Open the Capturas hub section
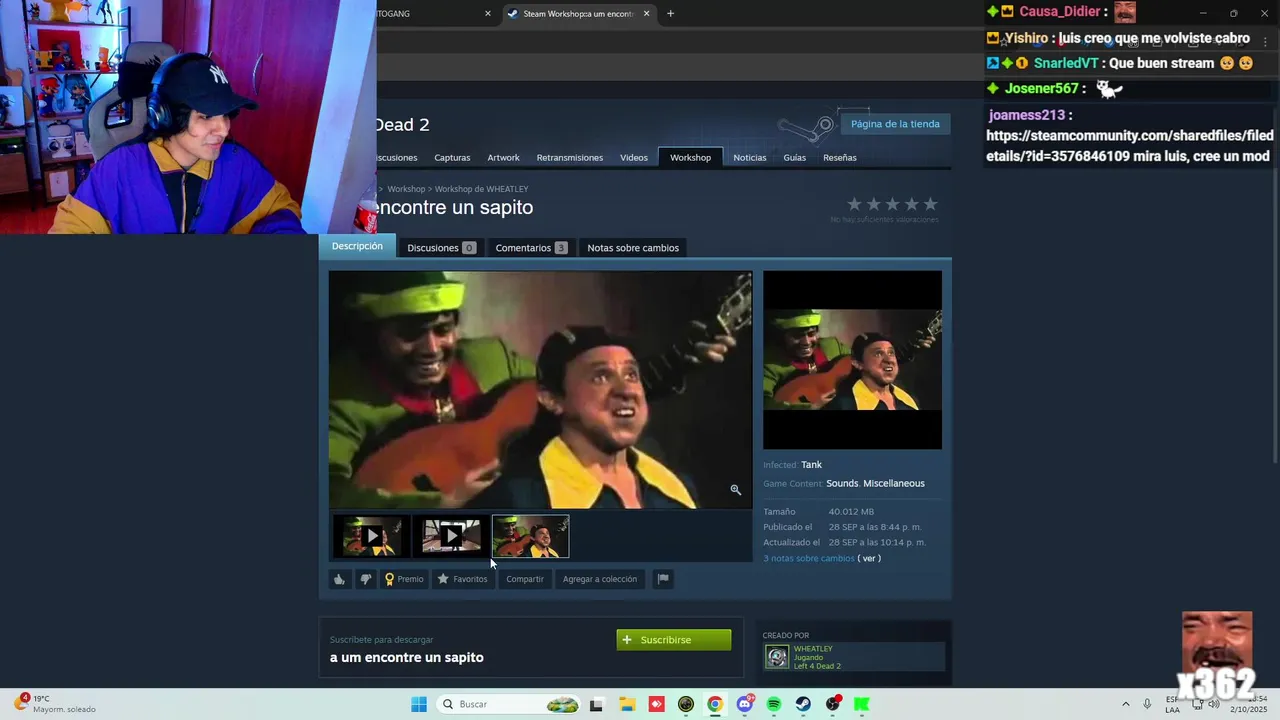The width and height of the screenshot is (1280, 720). (452, 158)
